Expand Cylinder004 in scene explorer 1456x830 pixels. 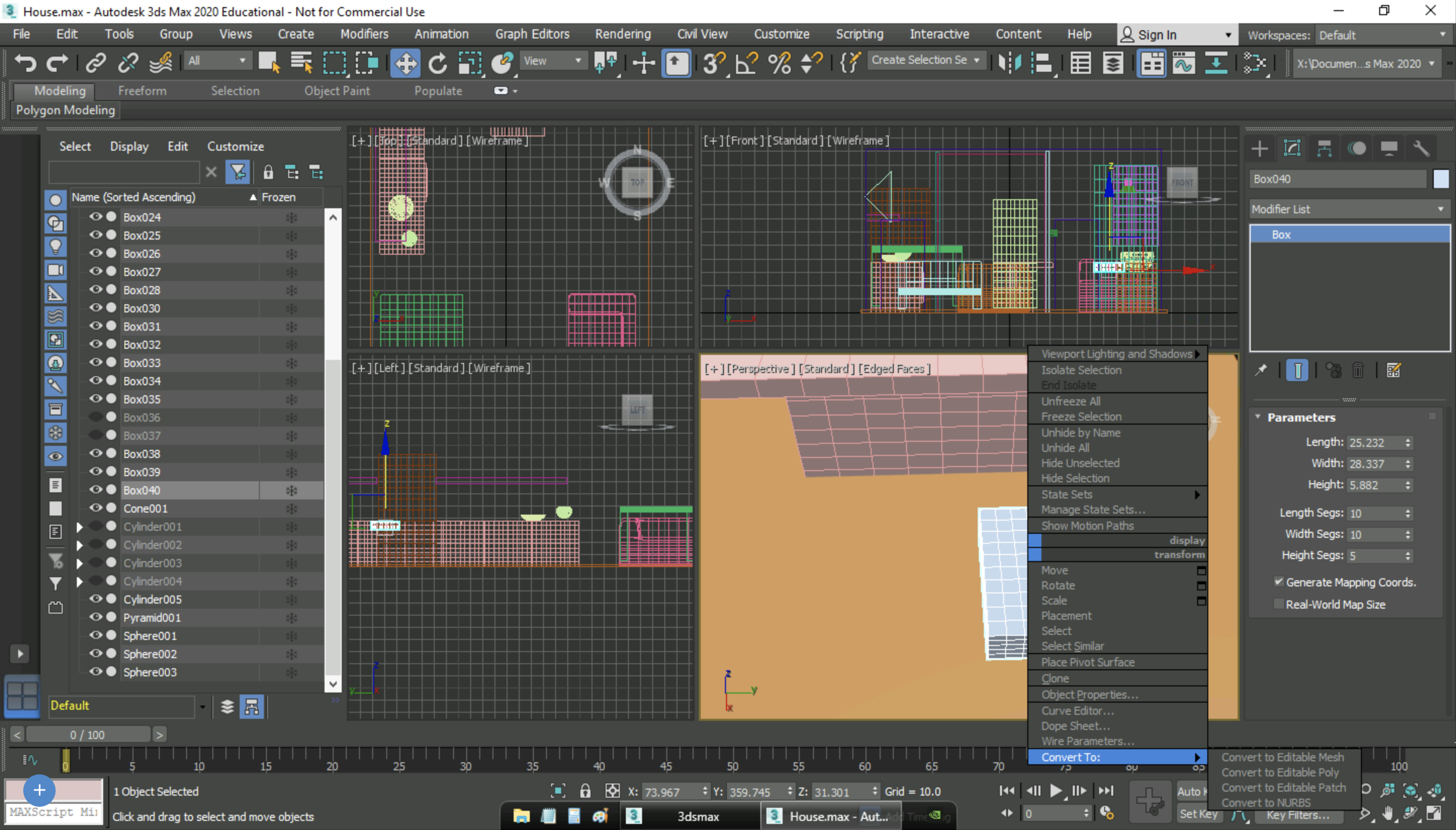pyautogui.click(x=79, y=581)
